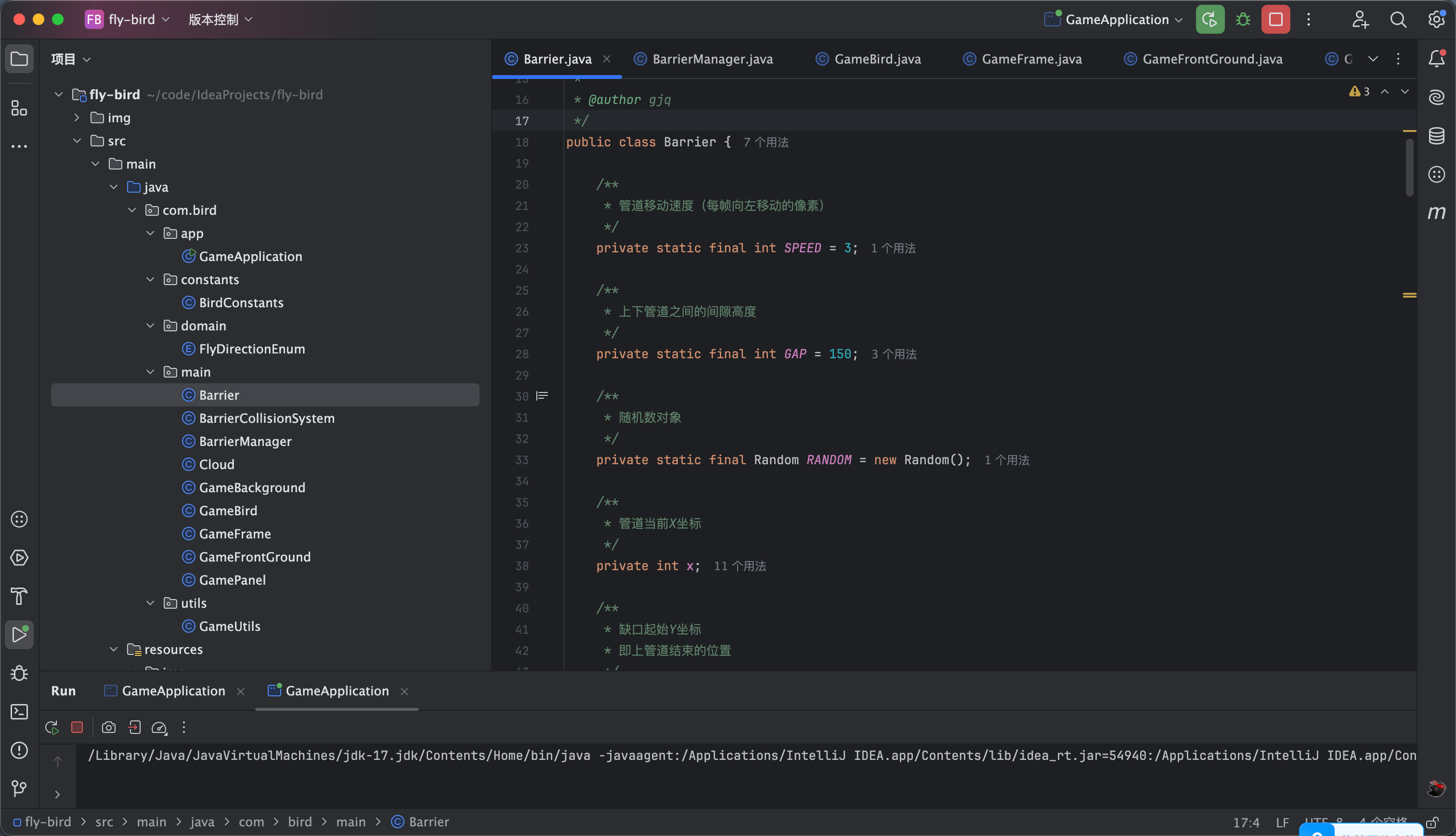Open the Maven tool window
The height and width of the screenshot is (836, 1456).
click(1436, 213)
